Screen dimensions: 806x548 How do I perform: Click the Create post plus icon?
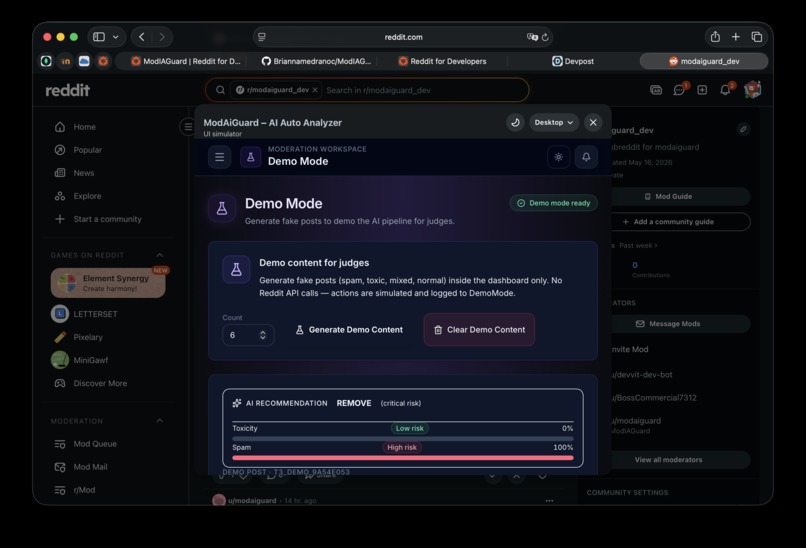tap(702, 90)
